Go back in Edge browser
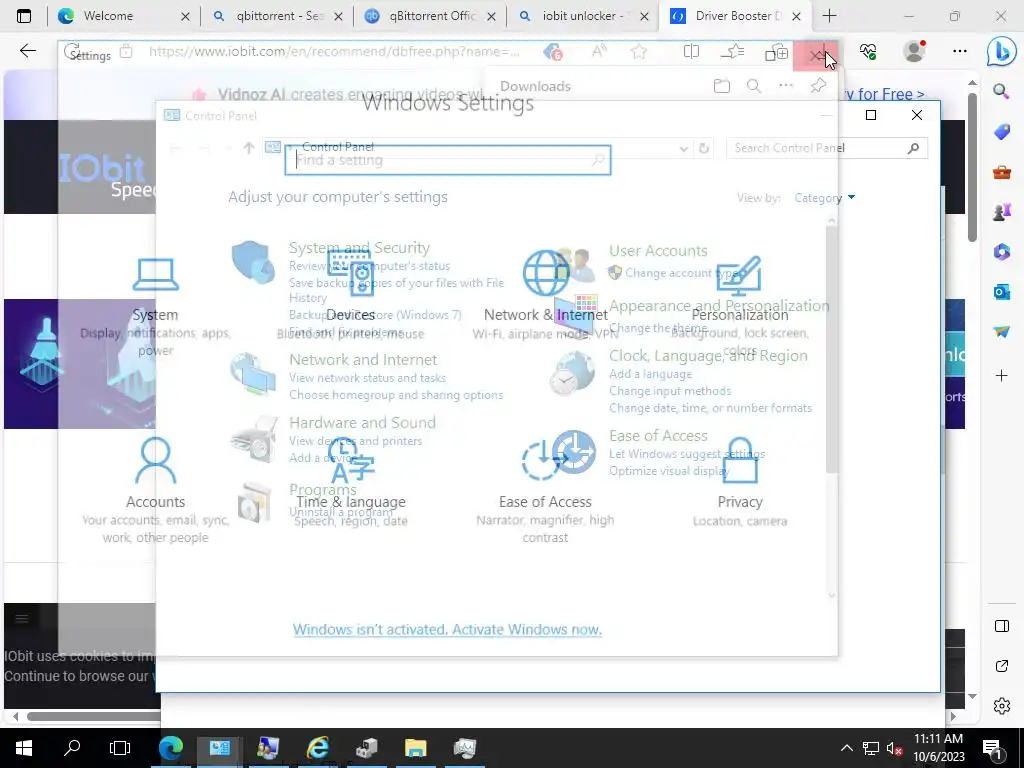Viewport: 1024px width, 768px height. (x=27, y=51)
